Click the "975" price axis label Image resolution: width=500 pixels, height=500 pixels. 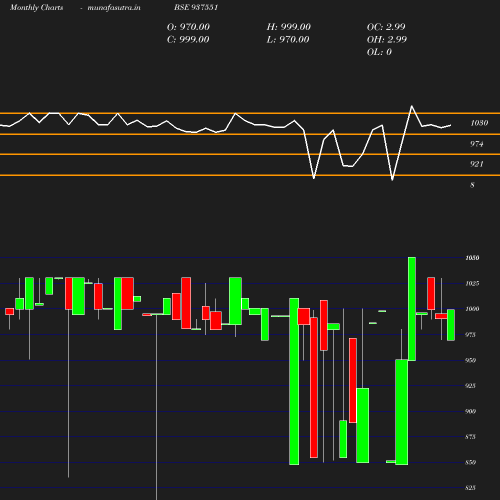tap(470, 335)
